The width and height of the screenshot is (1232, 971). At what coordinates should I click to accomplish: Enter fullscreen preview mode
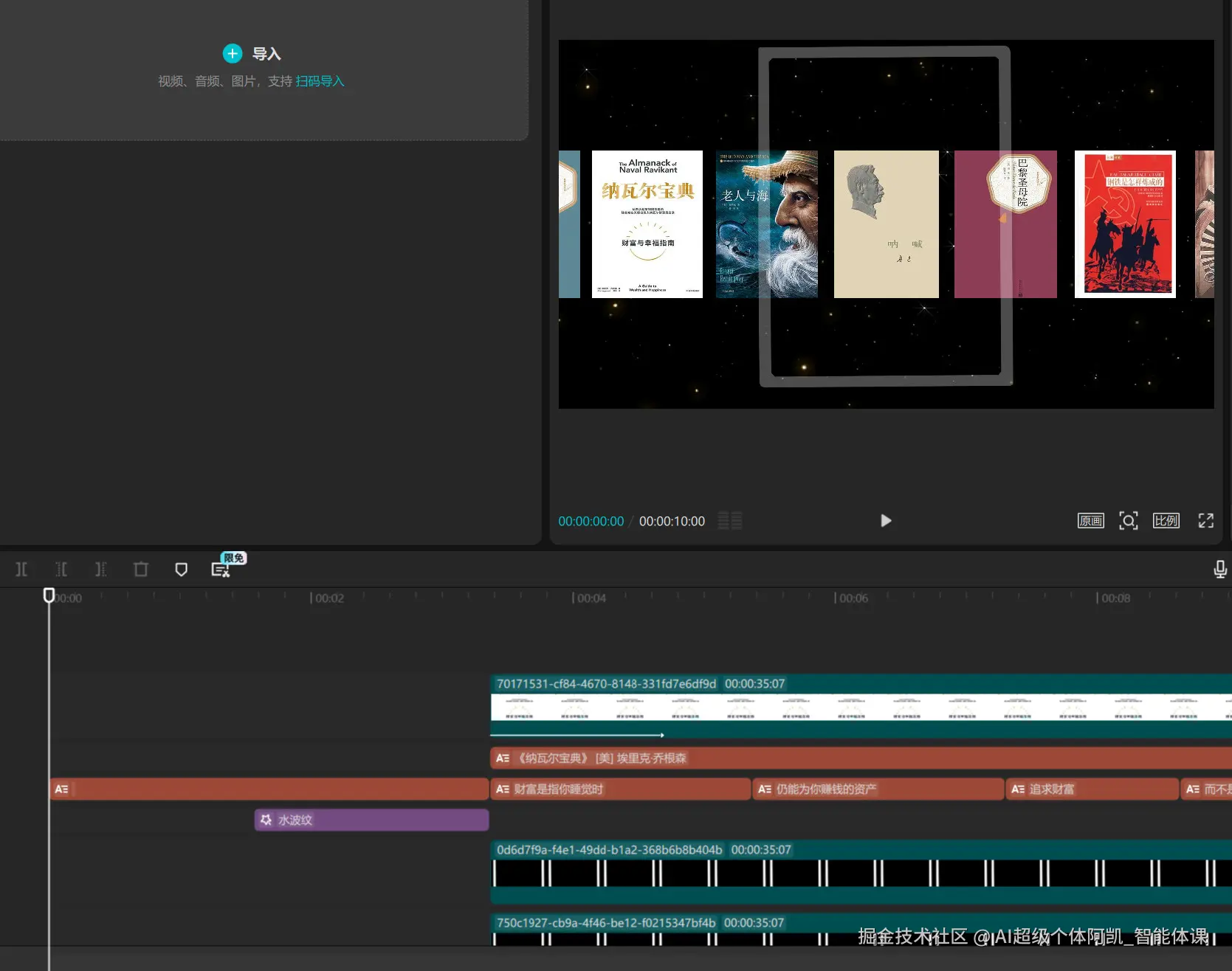(1205, 521)
